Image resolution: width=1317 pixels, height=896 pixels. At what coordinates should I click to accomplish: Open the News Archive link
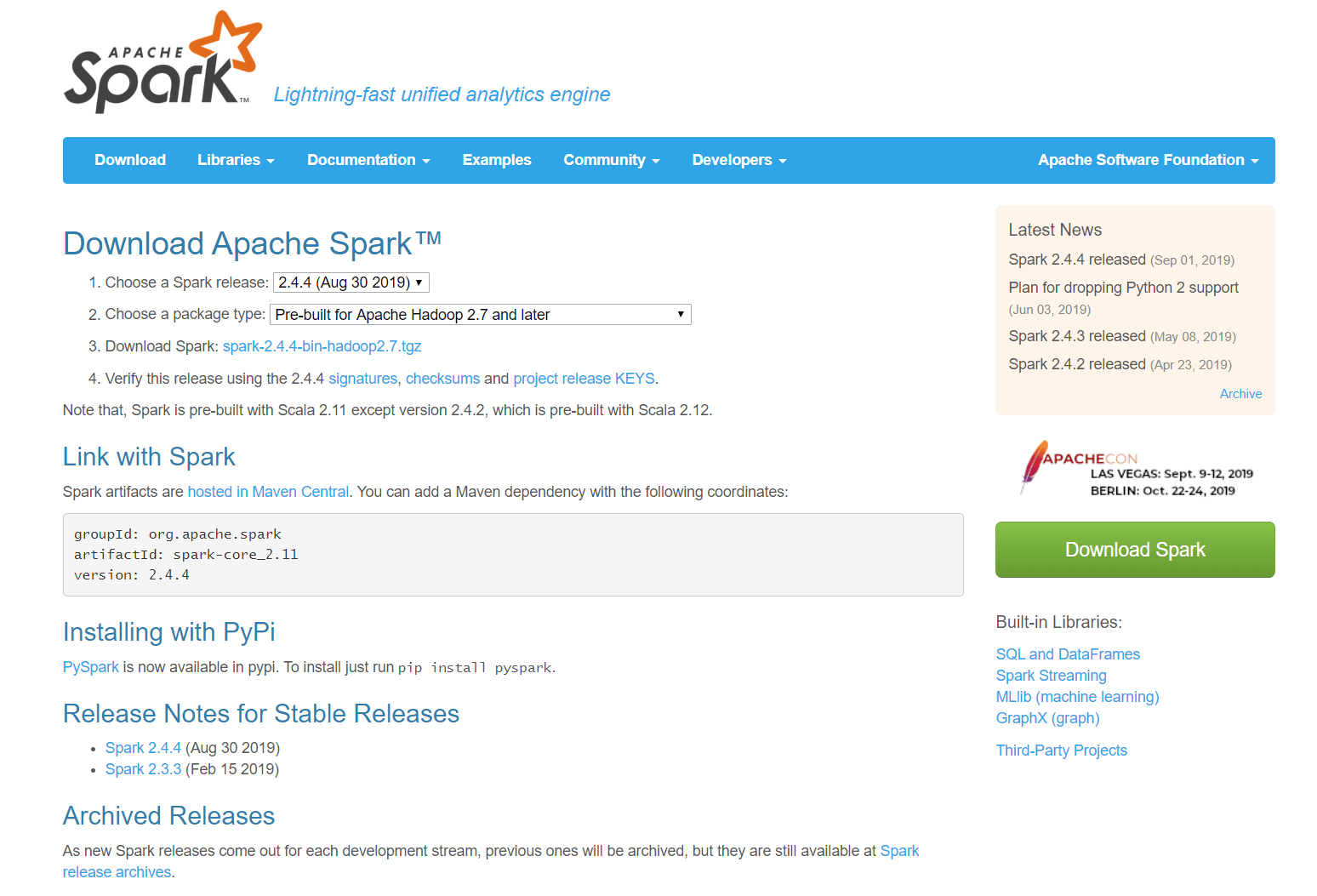pos(1240,394)
